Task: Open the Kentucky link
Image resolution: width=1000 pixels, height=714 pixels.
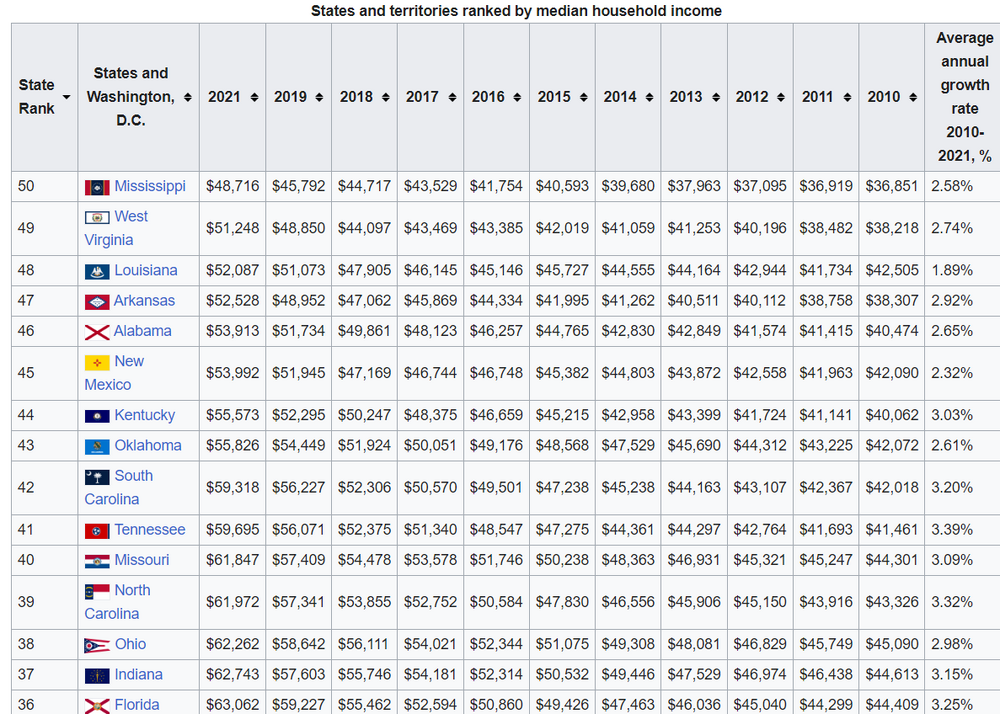Action: [x=144, y=415]
